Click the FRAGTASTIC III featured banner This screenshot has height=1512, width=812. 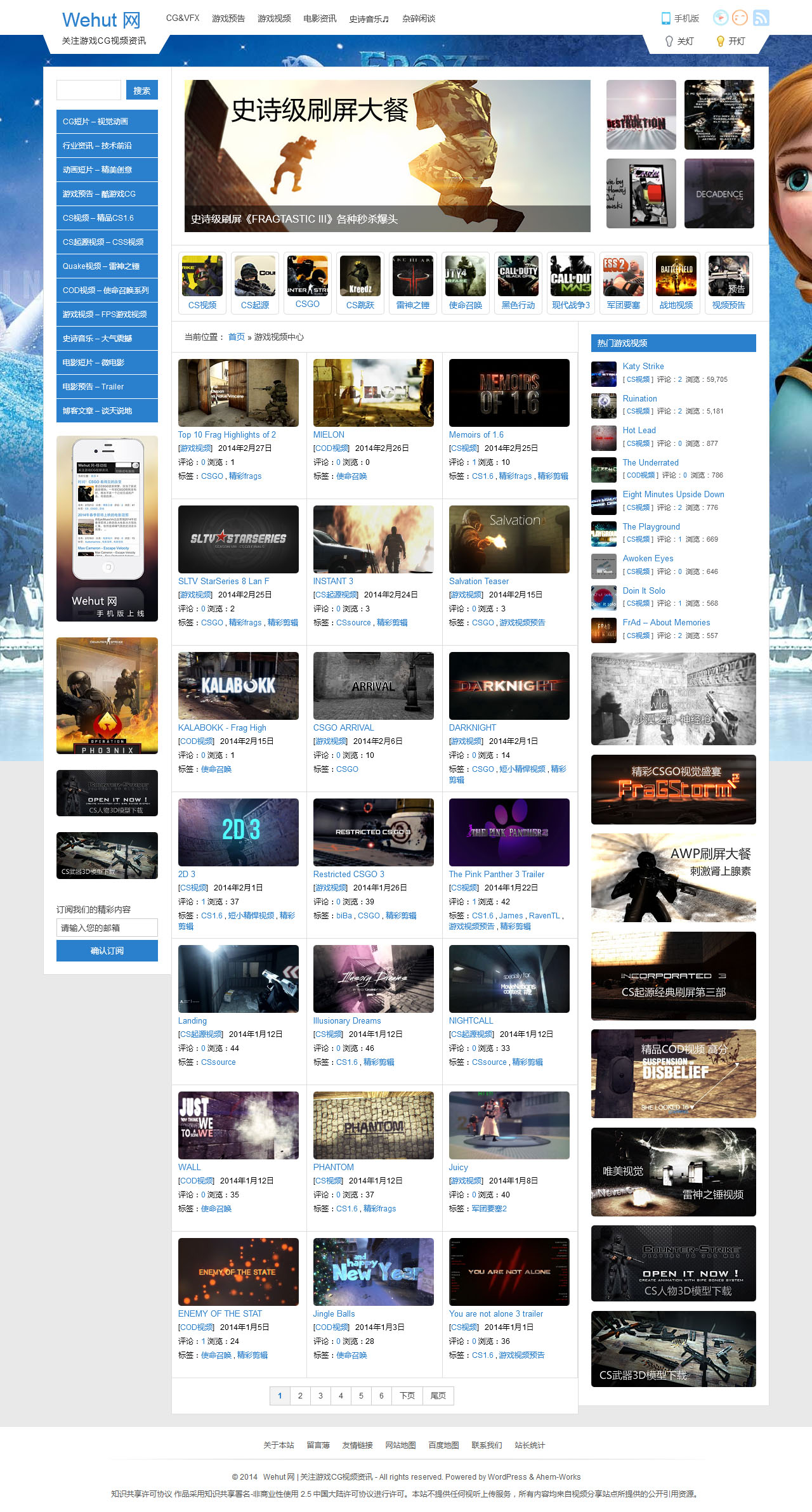tap(388, 156)
